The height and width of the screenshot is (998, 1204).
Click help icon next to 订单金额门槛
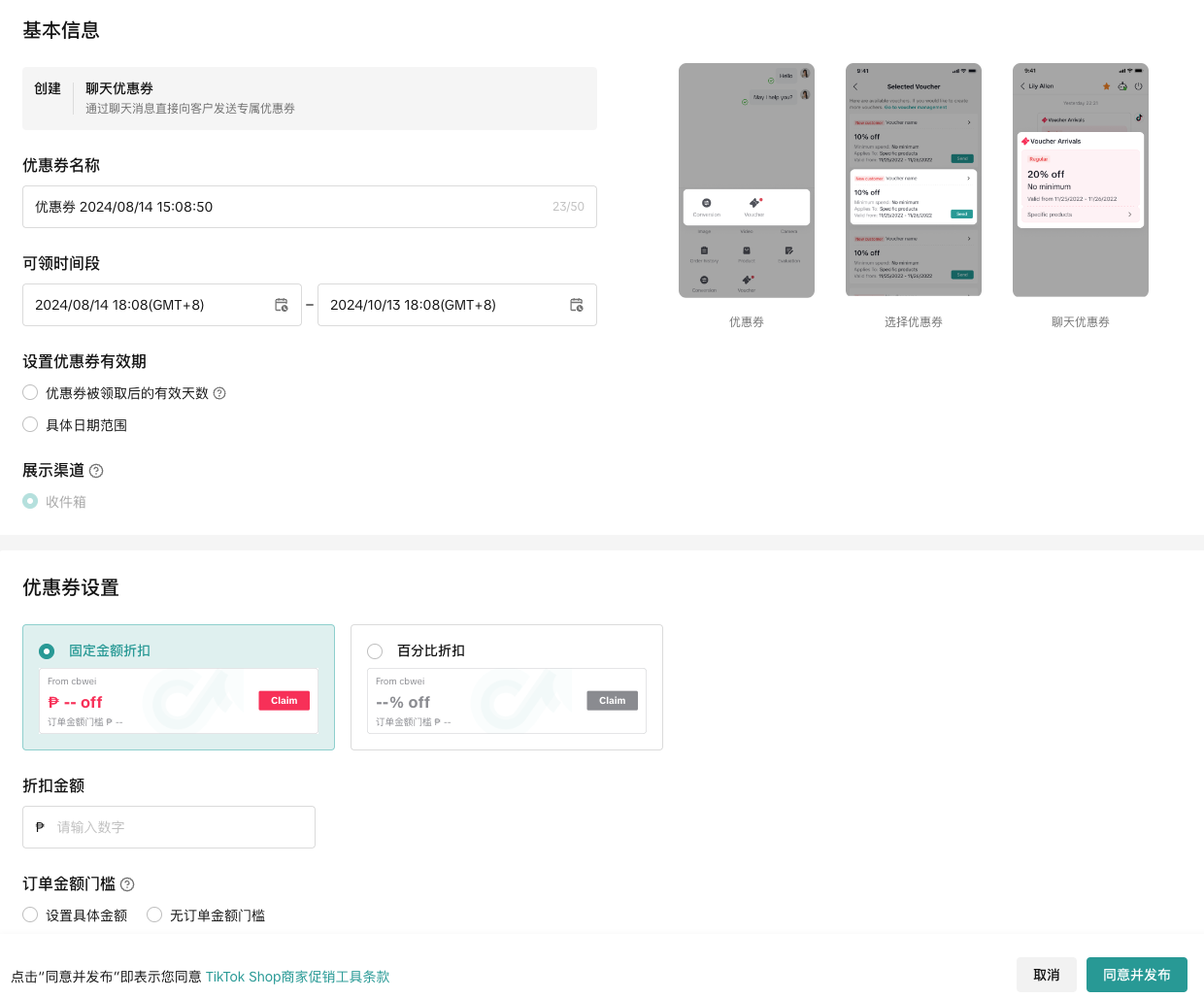point(127,884)
